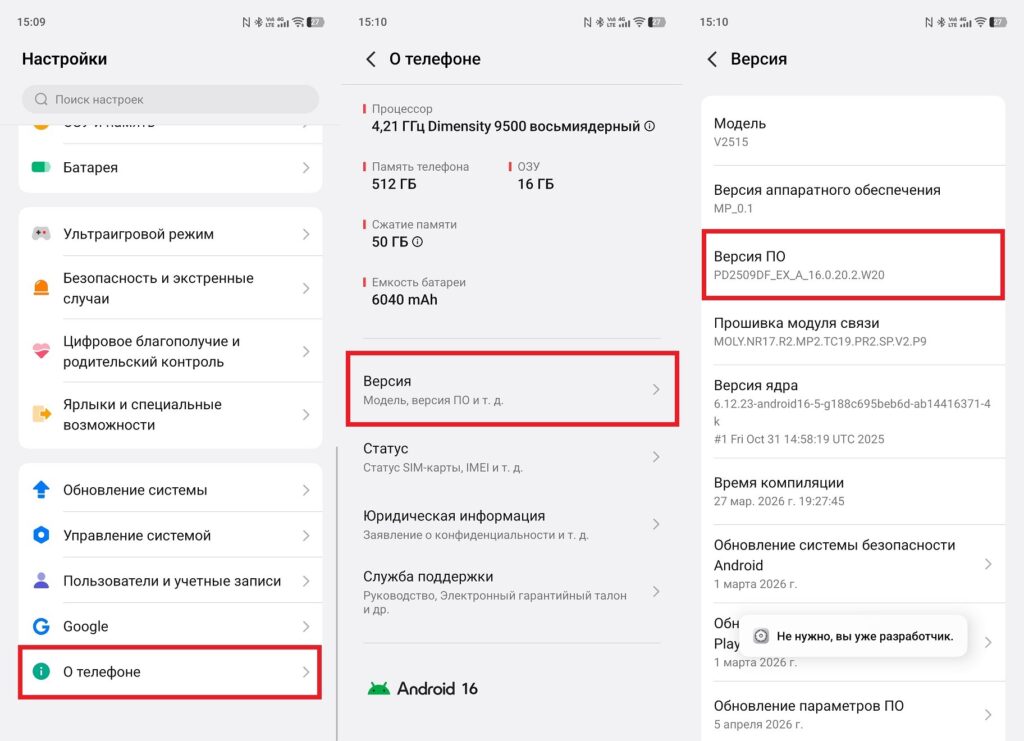
Task: Expand the Батарея row chevron
Action: (306, 168)
